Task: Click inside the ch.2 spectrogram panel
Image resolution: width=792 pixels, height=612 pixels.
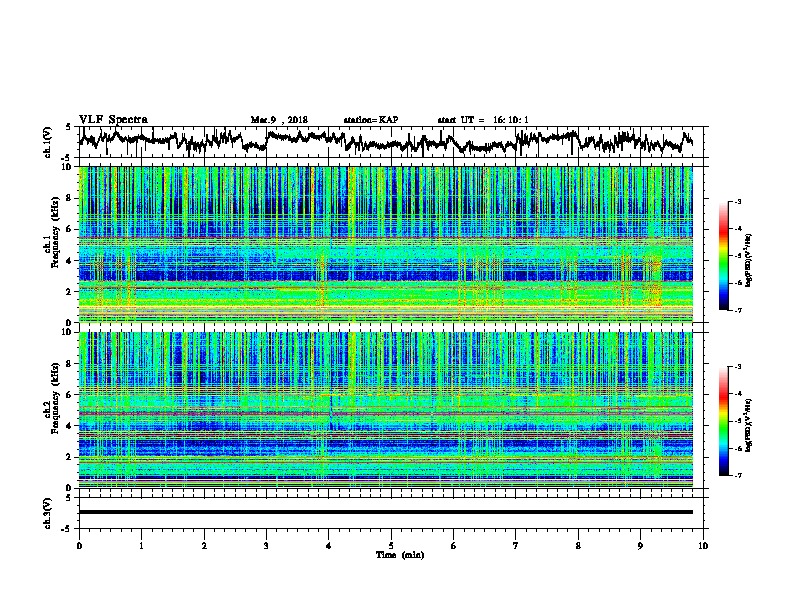Action: coord(386,410)
